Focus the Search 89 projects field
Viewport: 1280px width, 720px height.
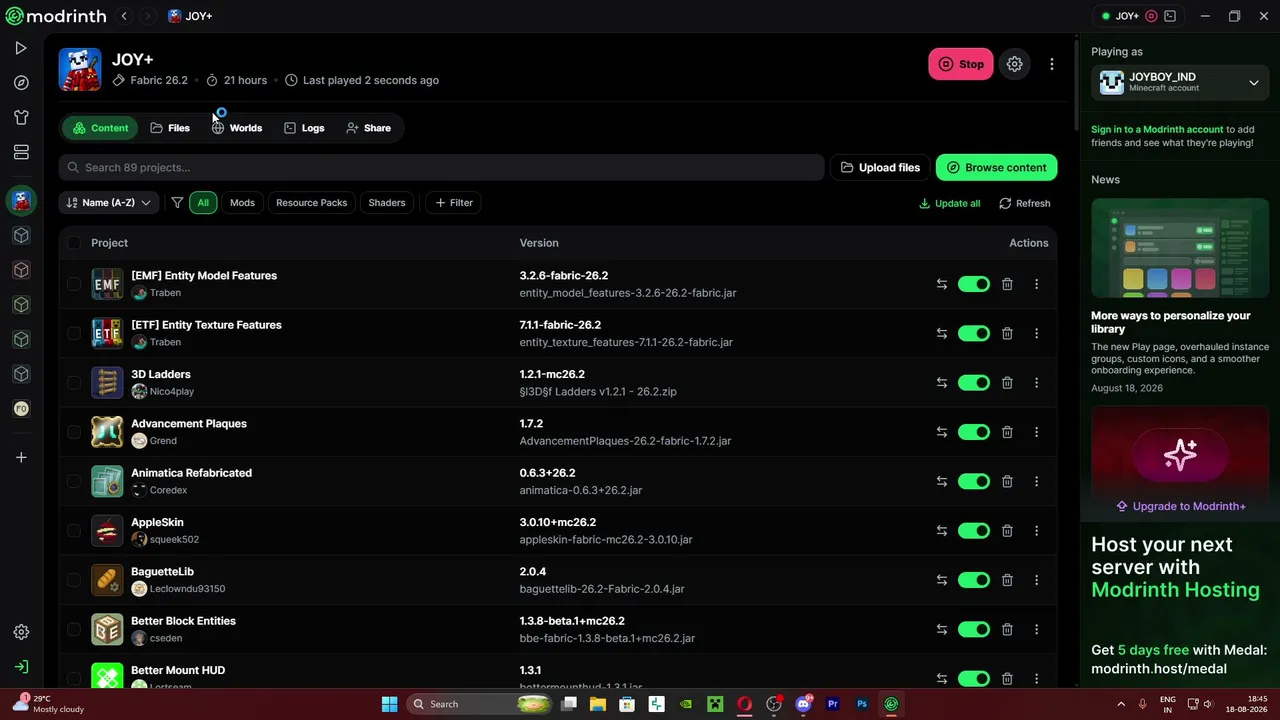pos(441,167)
